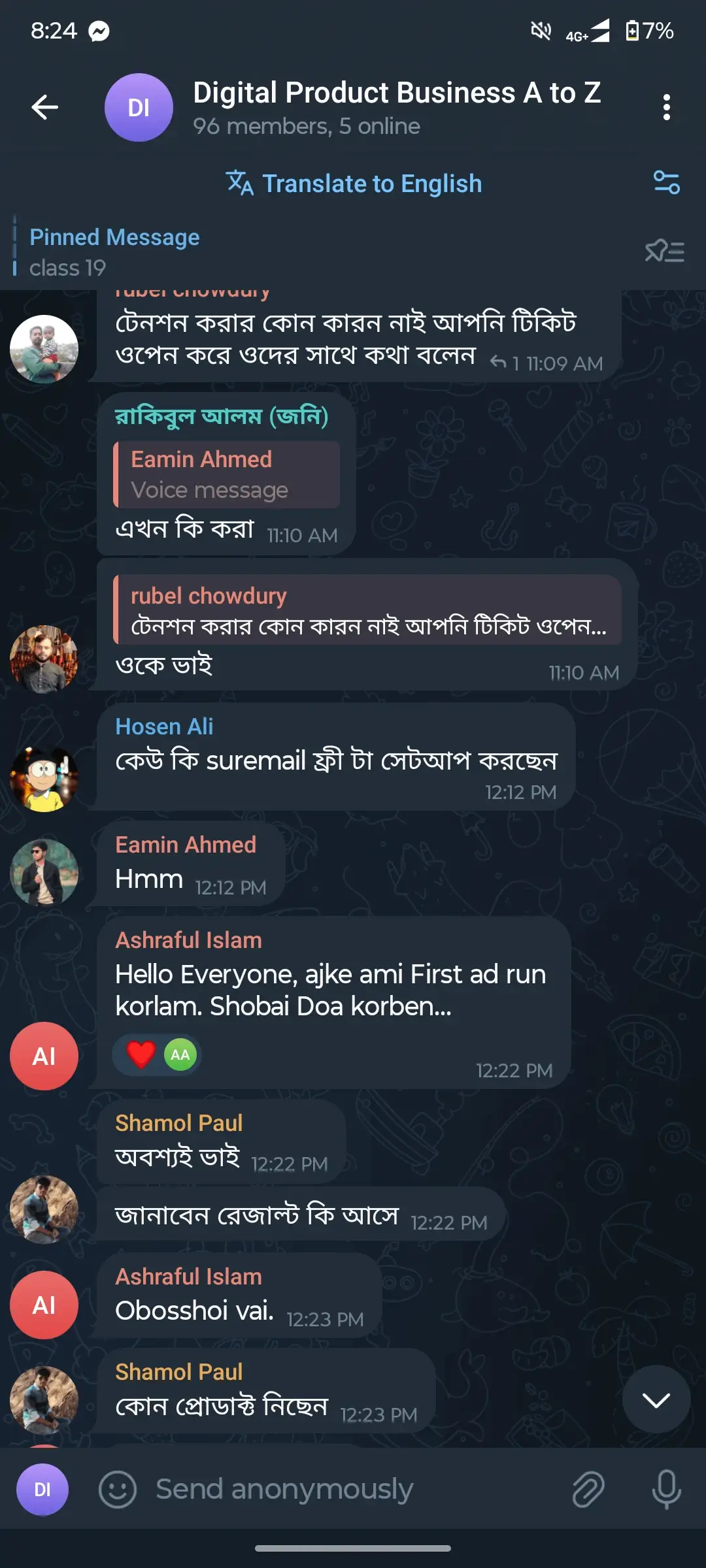Open the emoji picker smiley icon
706x1568 pixels.
[118, 1490]
